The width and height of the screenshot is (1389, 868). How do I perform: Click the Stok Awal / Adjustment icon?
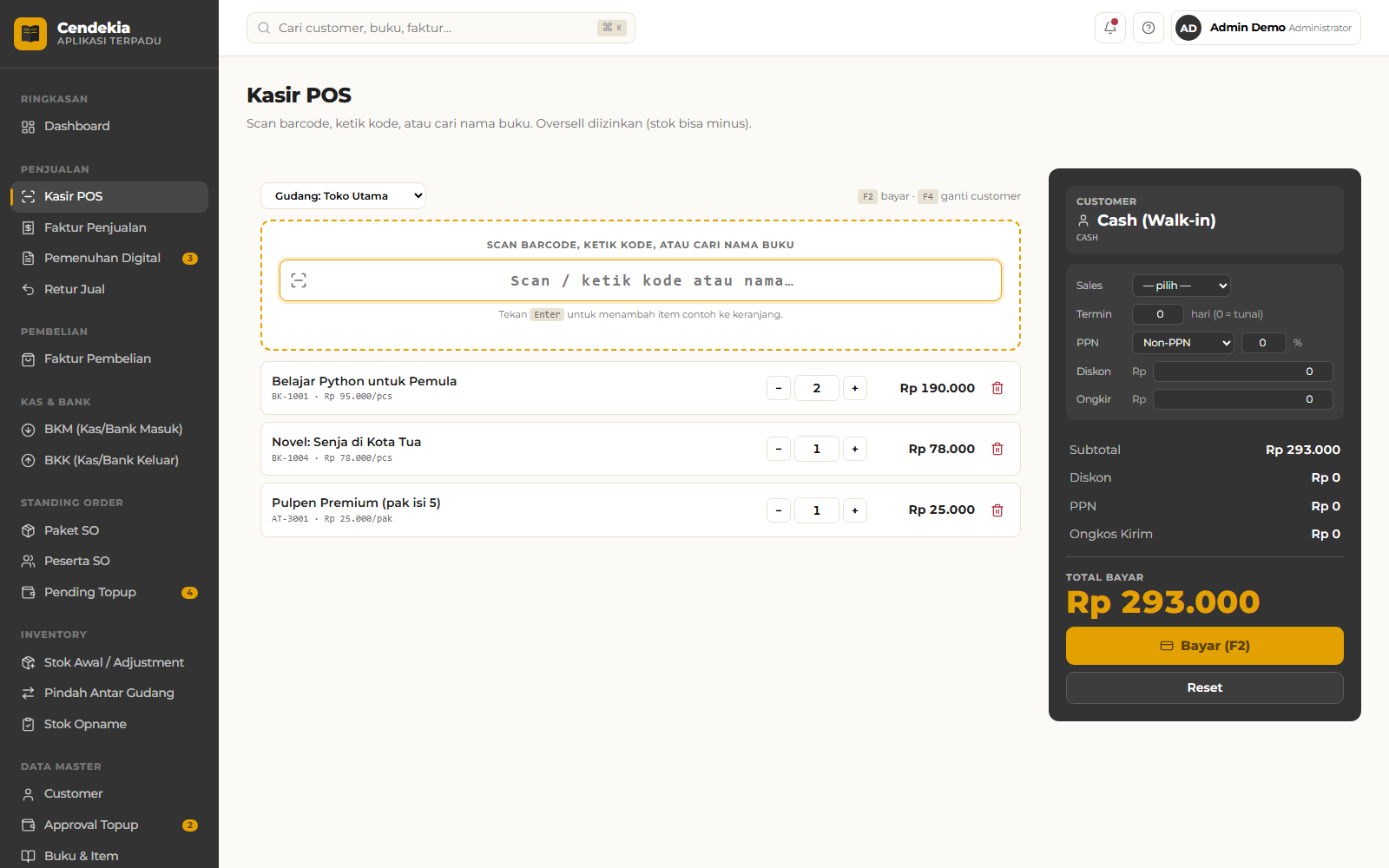[x=28, y=662]
